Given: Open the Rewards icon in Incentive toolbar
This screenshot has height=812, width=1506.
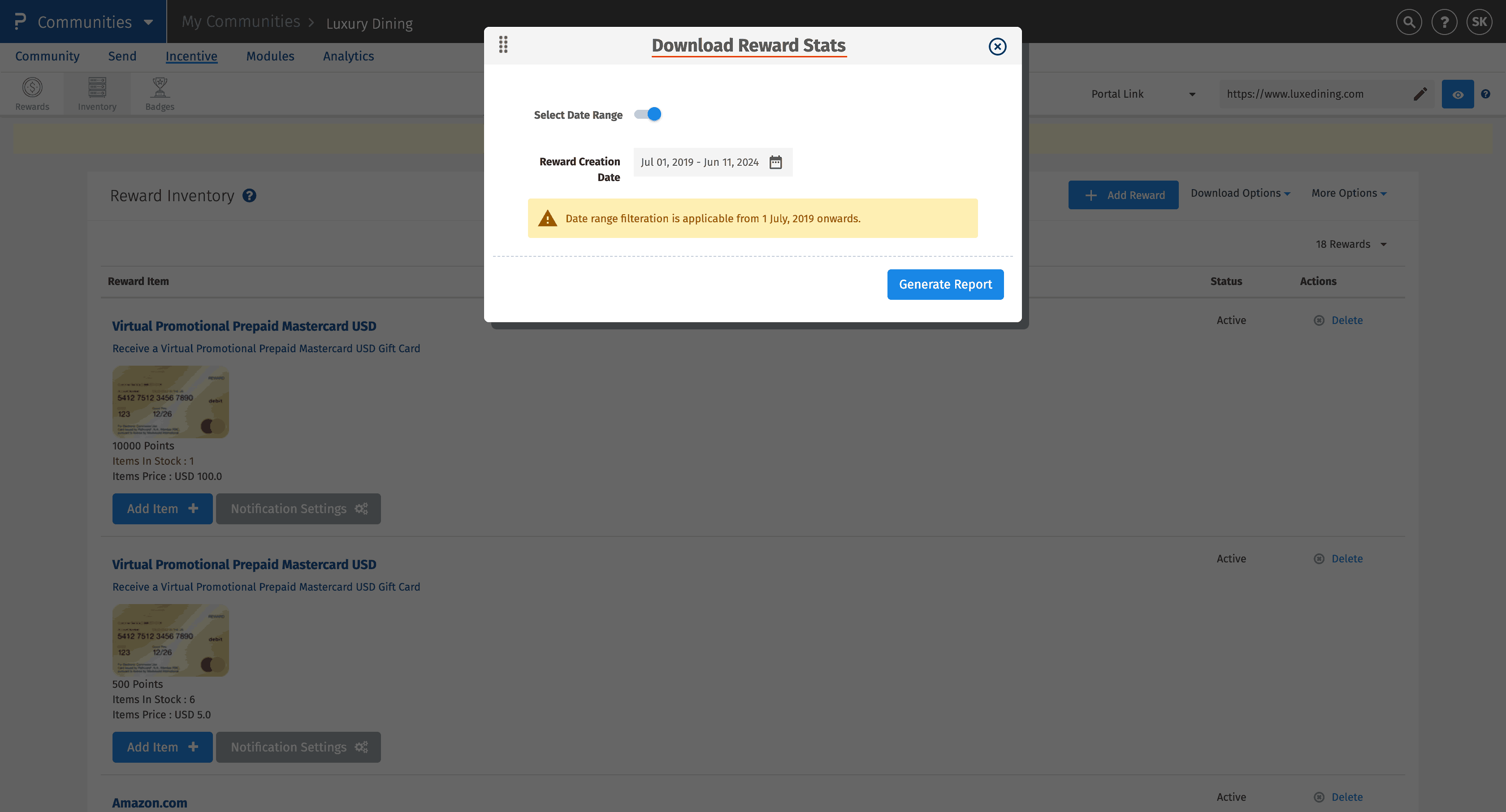Looking at the screenshot, I should (32, 93).
